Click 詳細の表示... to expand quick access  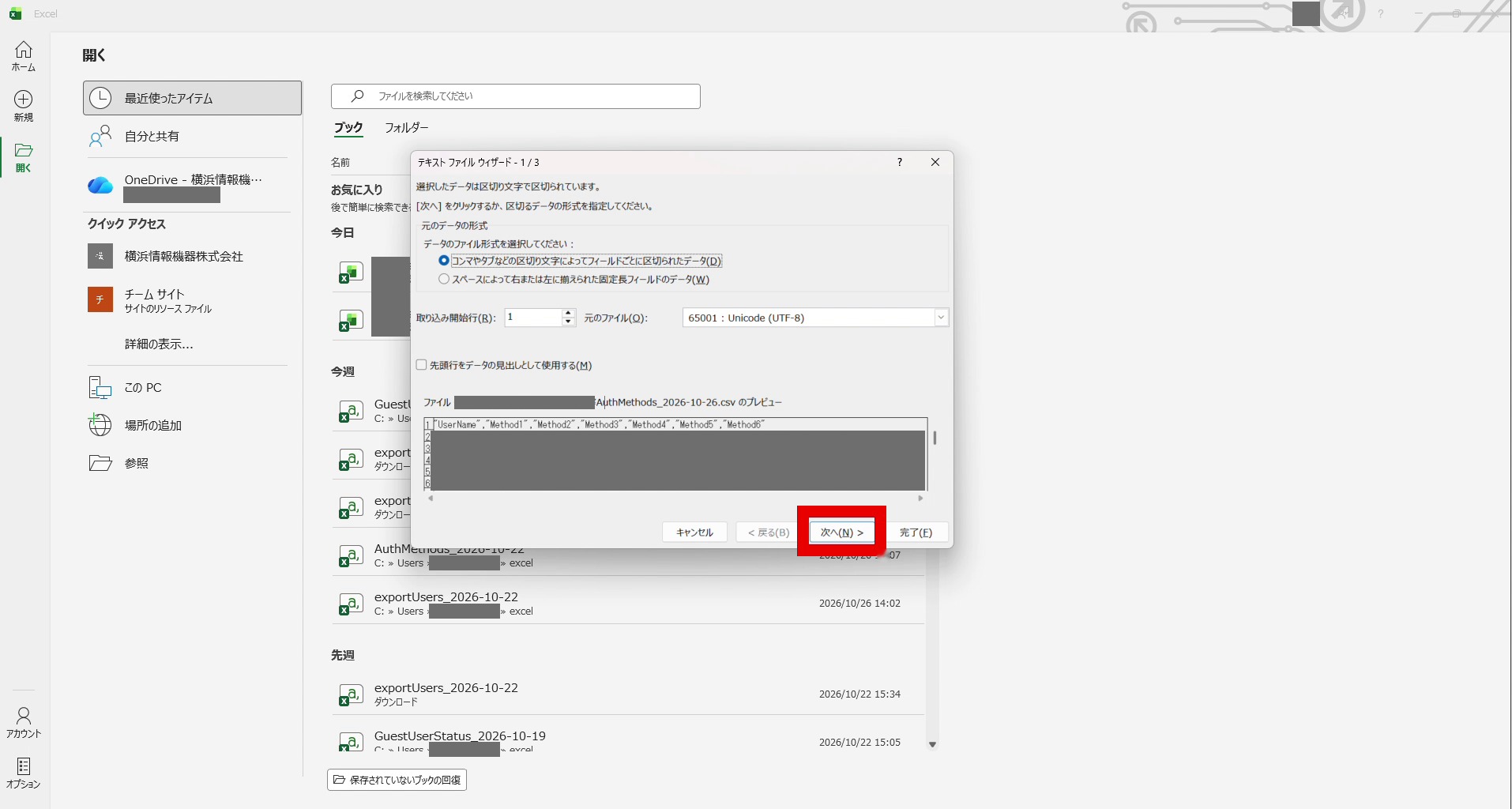(x=159, y=344)
